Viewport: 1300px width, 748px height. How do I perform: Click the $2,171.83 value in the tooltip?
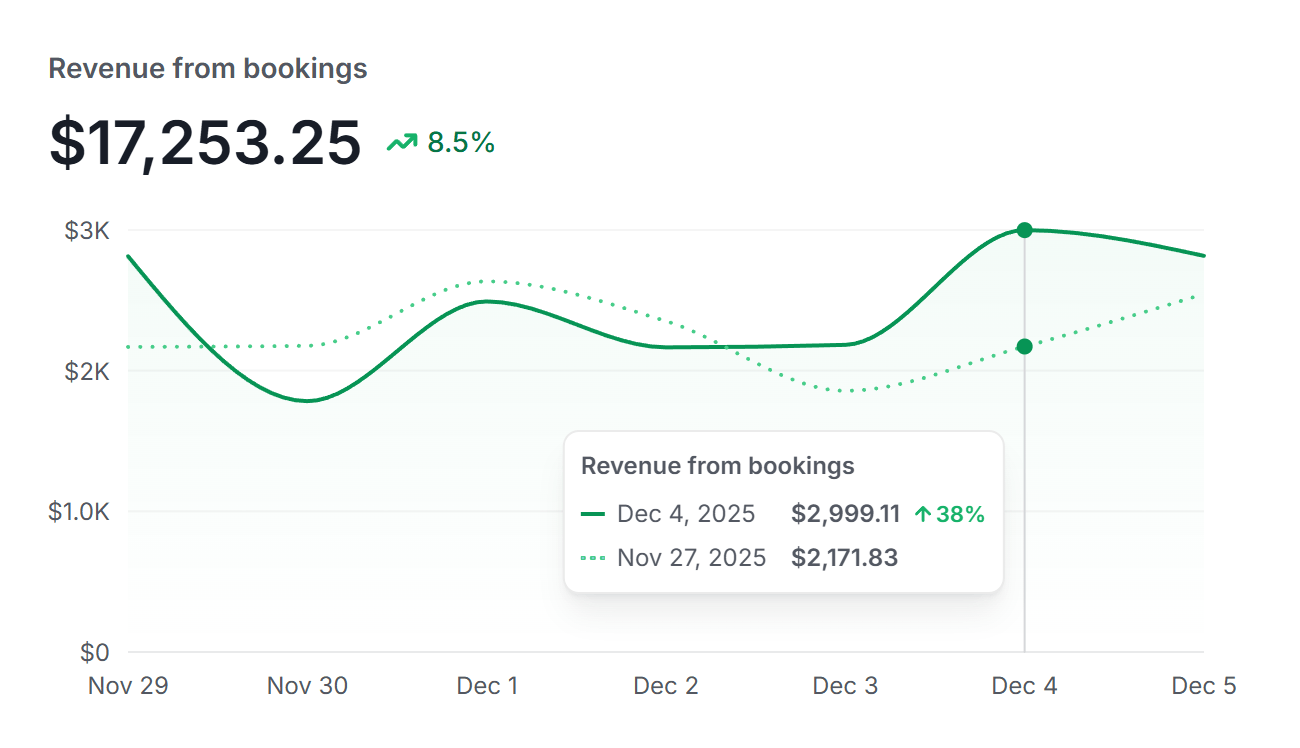point(844,557)
